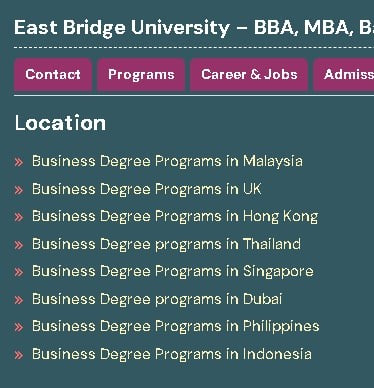Open Business Degree programs in Thailand
This screenshot has height=388, width=374.
pos(166,244)
